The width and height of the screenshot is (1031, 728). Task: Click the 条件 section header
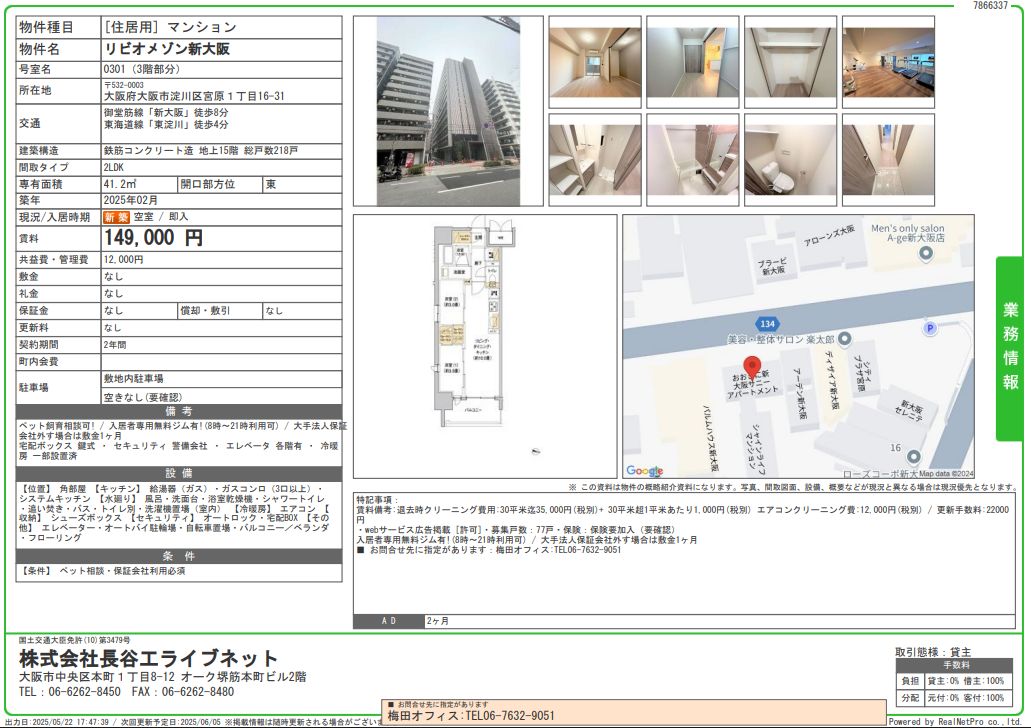(179, 556)
